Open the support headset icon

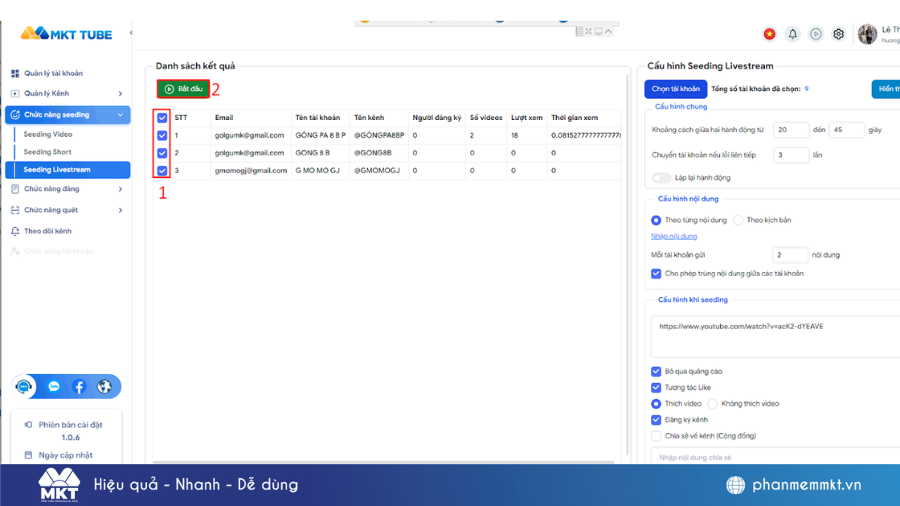24,387
